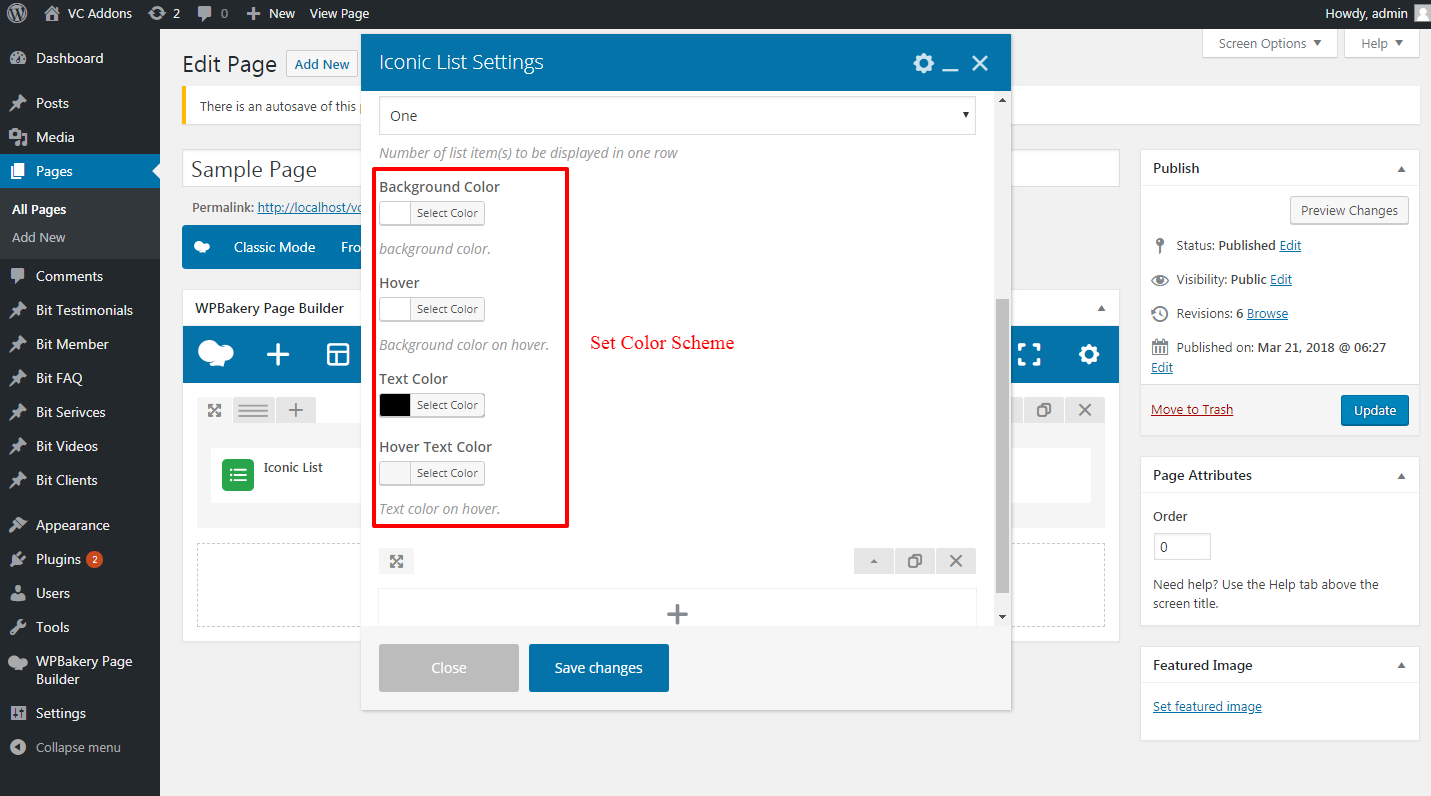
Task: Open the Plugins menu item
Action: [x=58, y=559]
